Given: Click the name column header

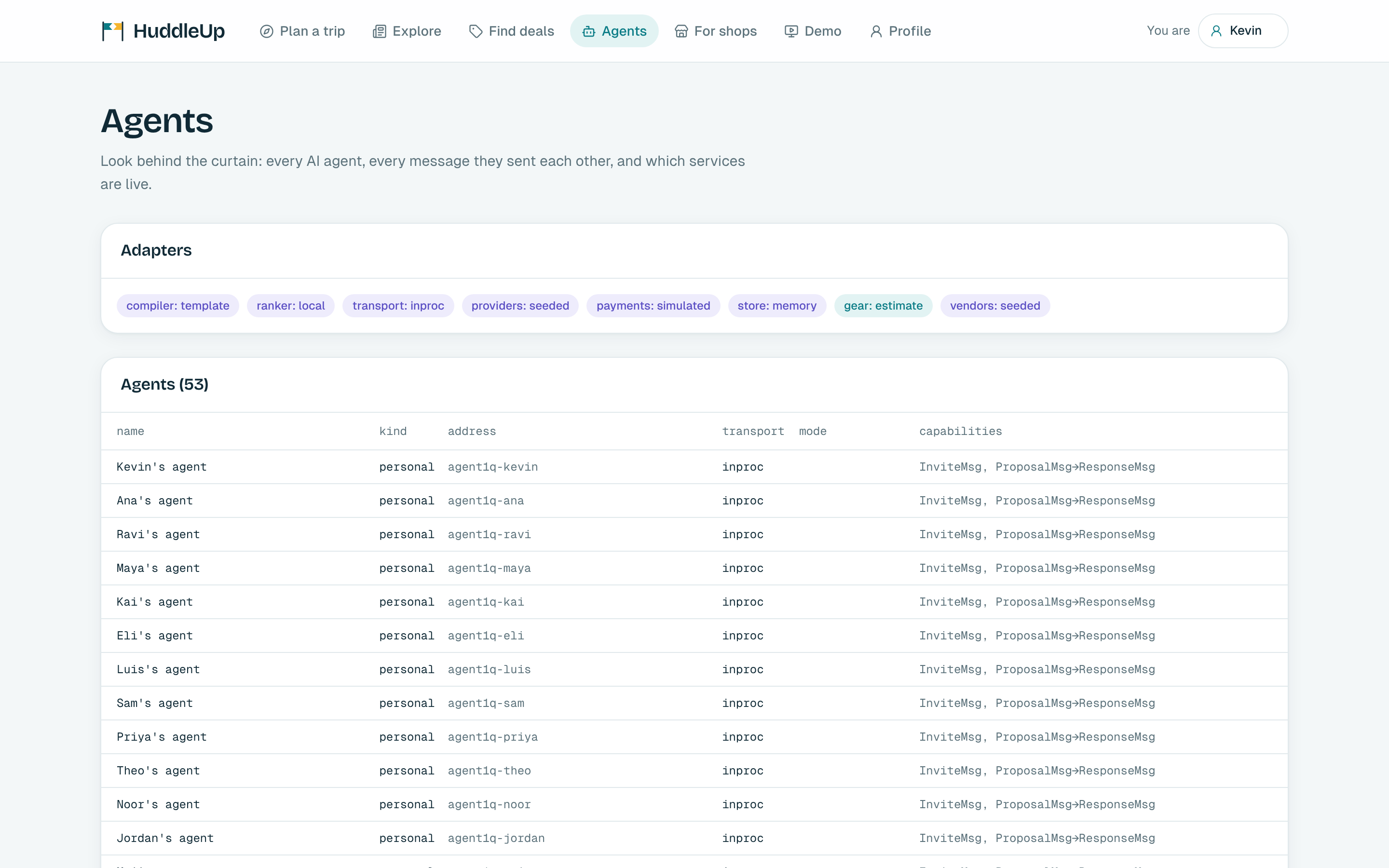Looking at the screenshot, I should coord(130,431).
